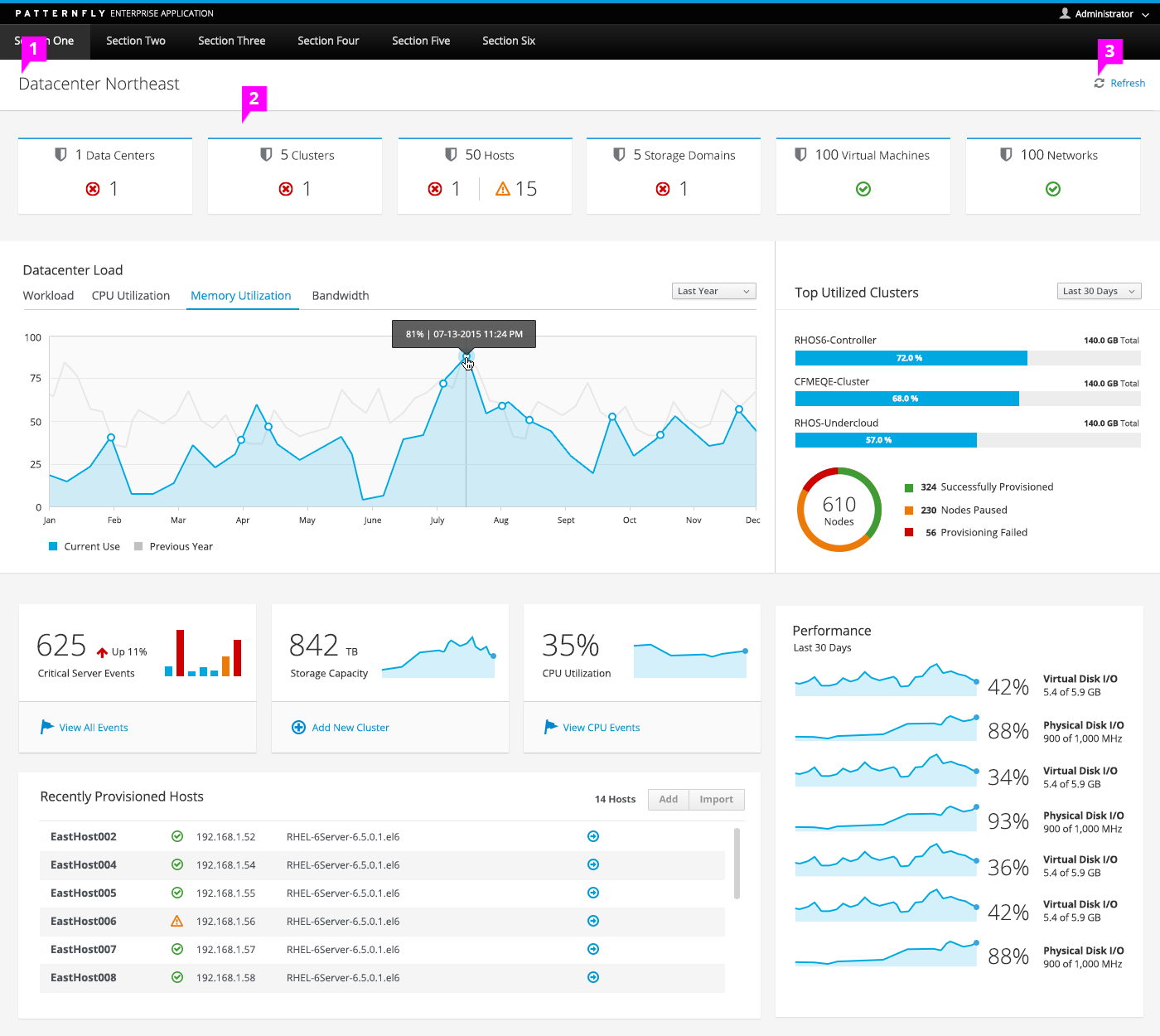This screenshot has width=1160, height=1036.
Task: Click the red error icon under Data Centers
Action: click(x=93, y=189)
